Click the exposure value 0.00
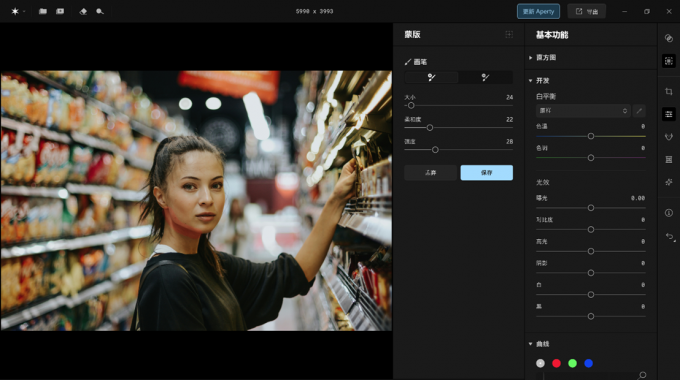This screenshot has width=680, height=380. (x=638, y=198)
